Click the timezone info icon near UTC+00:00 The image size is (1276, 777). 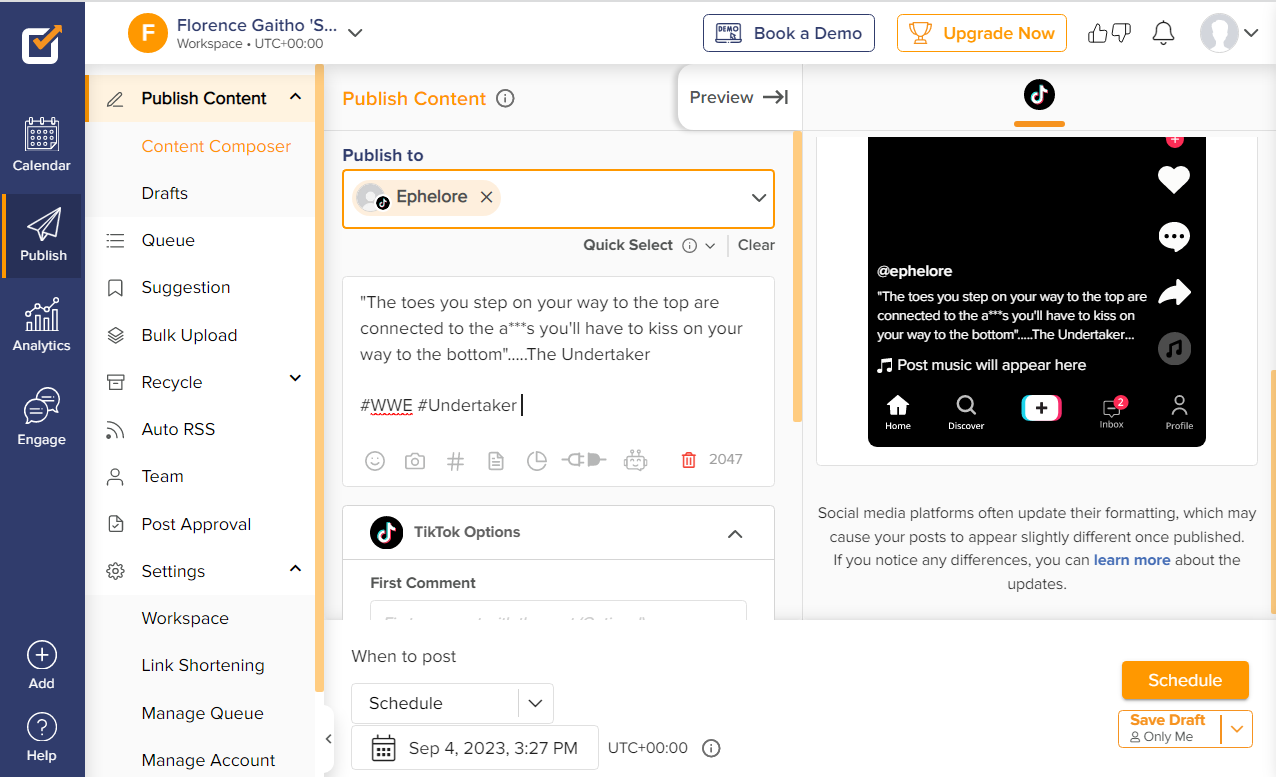coord(712,748)
